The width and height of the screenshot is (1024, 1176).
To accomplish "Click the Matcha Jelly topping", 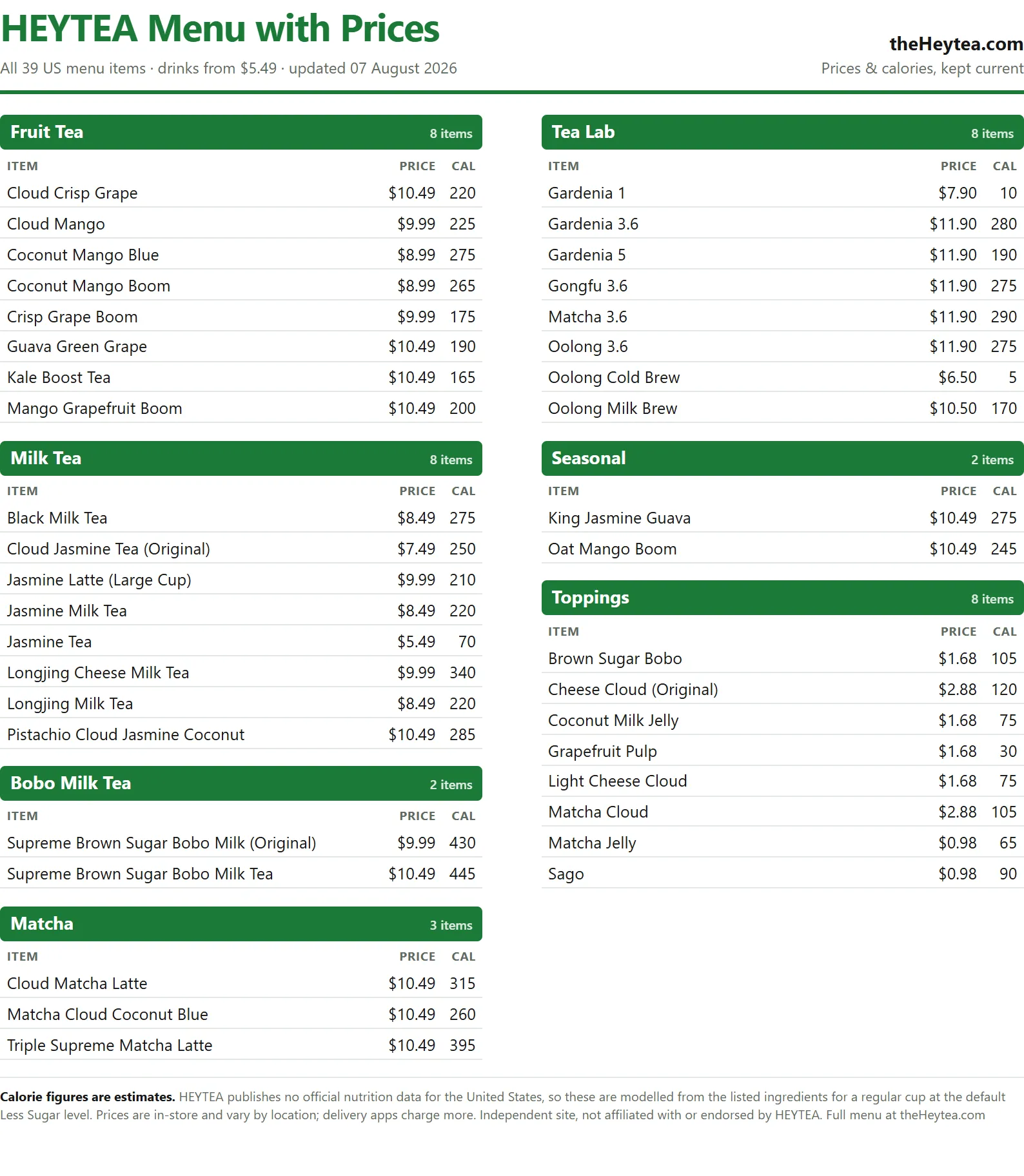I will [x=782, y=843].
